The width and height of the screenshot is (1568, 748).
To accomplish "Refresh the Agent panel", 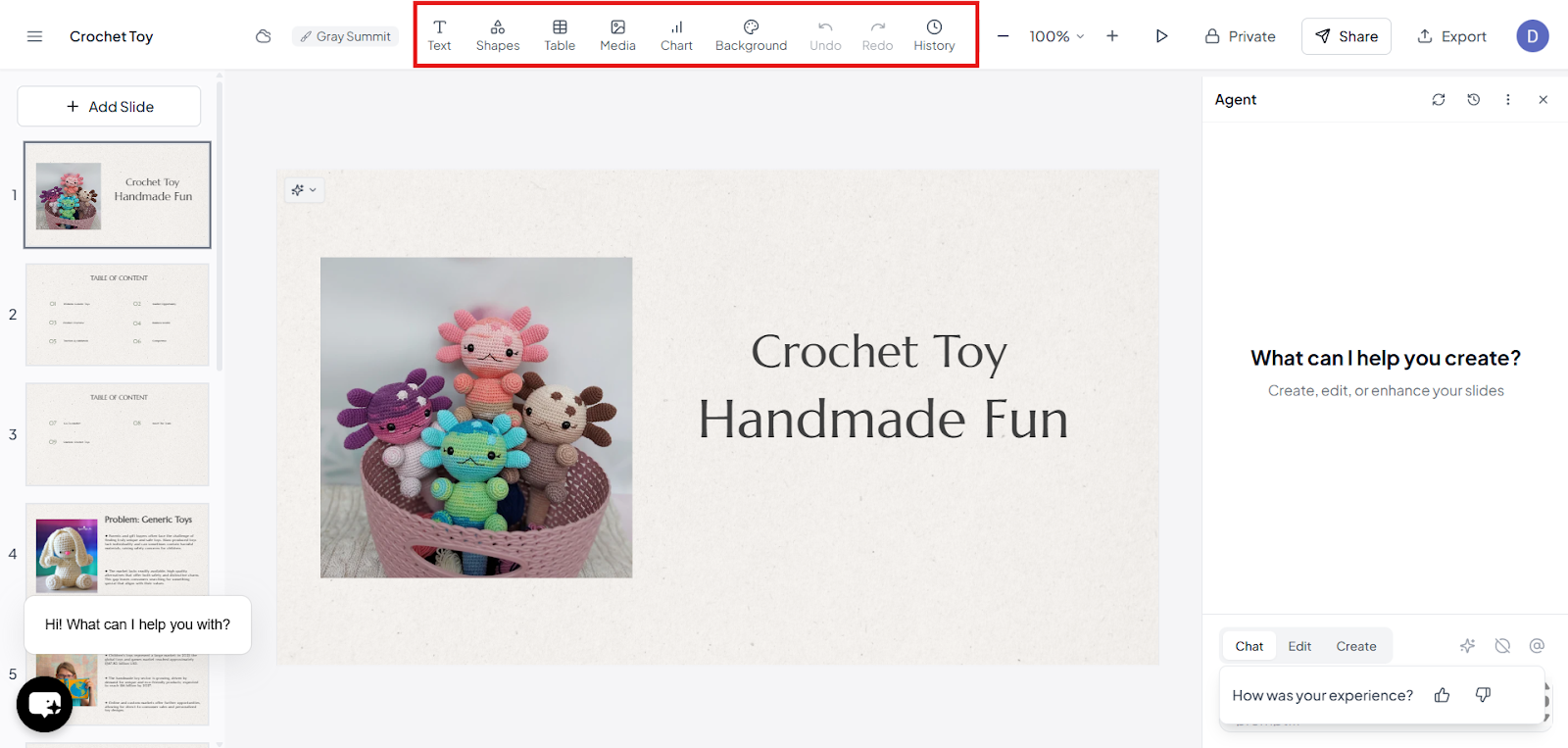I will point(1439,99).
